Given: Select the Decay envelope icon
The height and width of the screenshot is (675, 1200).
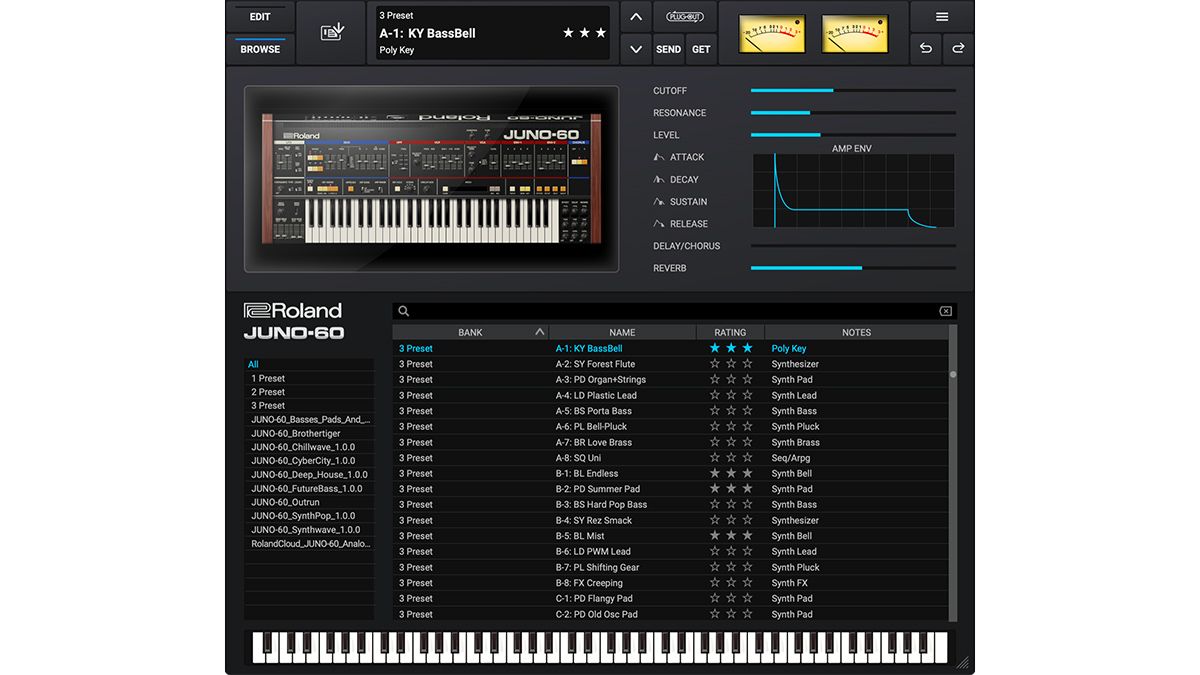Looking at the screenshot, I should (660, 179).
